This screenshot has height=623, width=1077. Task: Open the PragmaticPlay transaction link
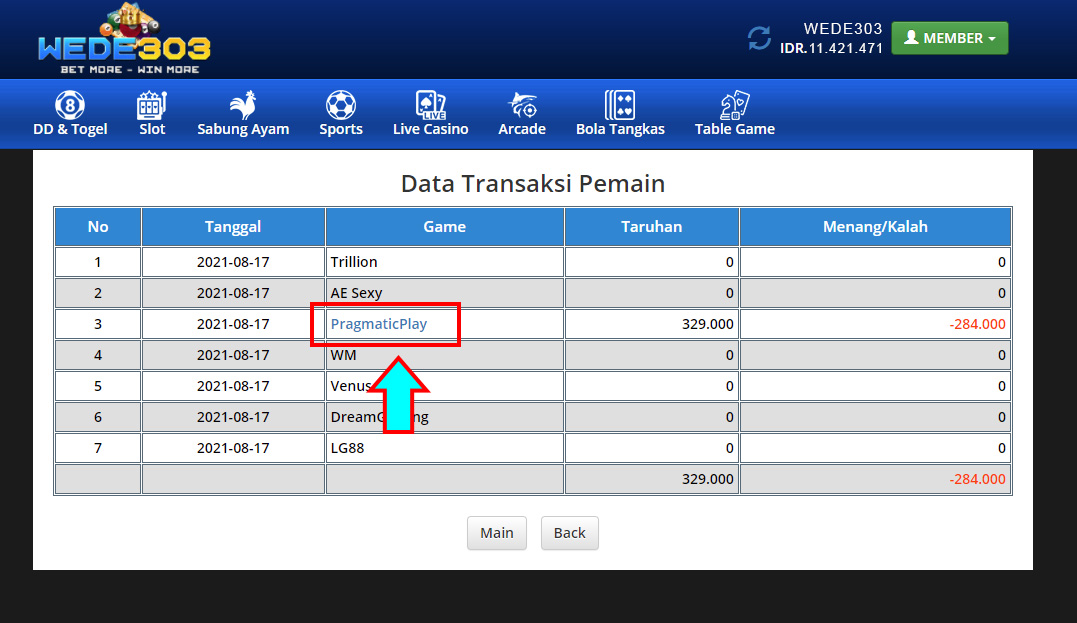pyautogui.click(x=378, y=324)
